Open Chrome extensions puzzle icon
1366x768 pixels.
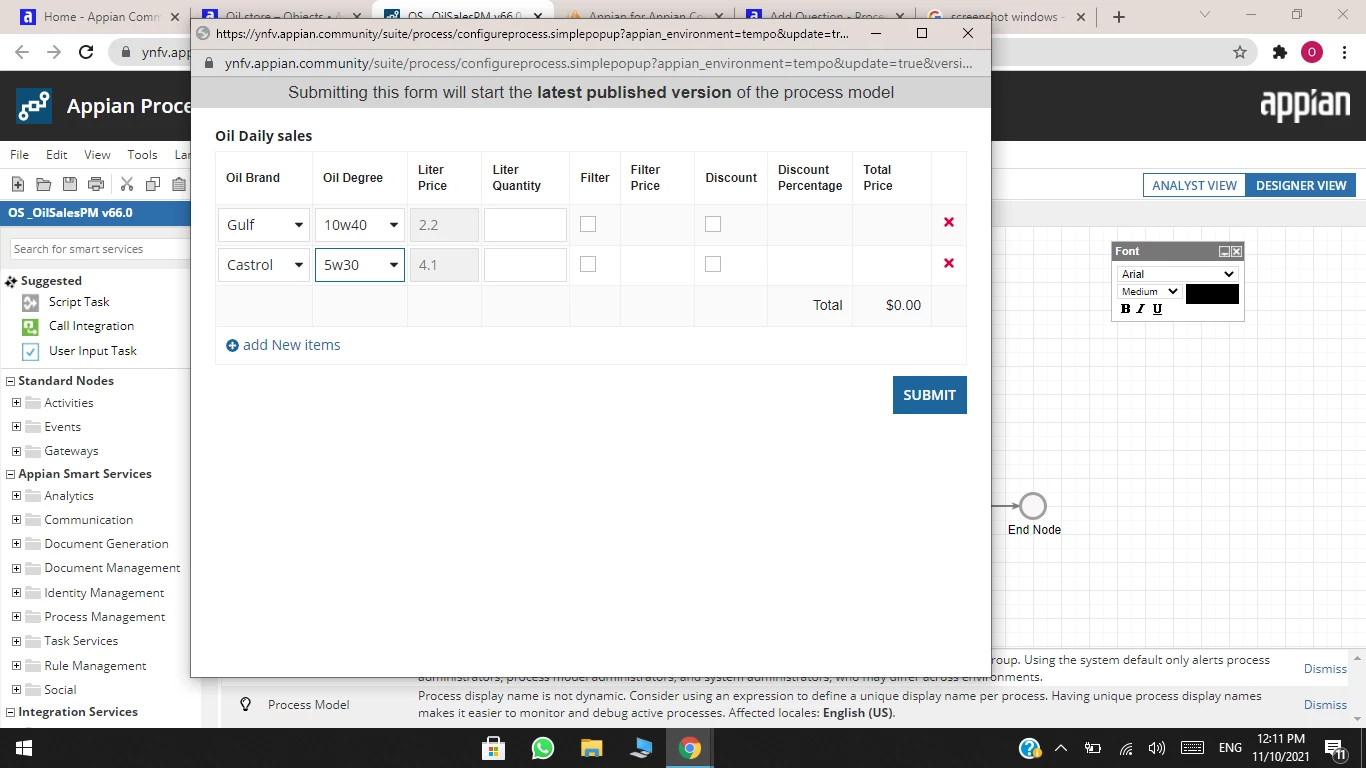[1279, 52]
